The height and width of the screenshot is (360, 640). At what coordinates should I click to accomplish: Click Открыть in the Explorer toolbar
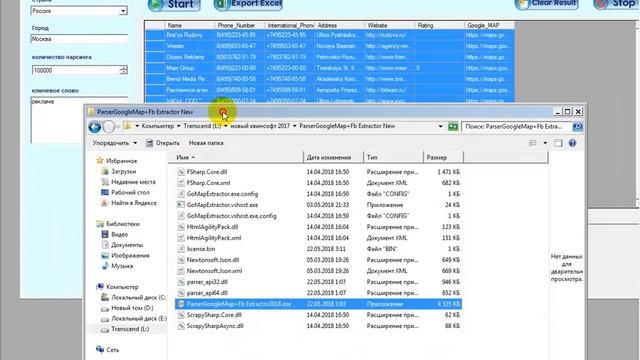click(162, 143)
